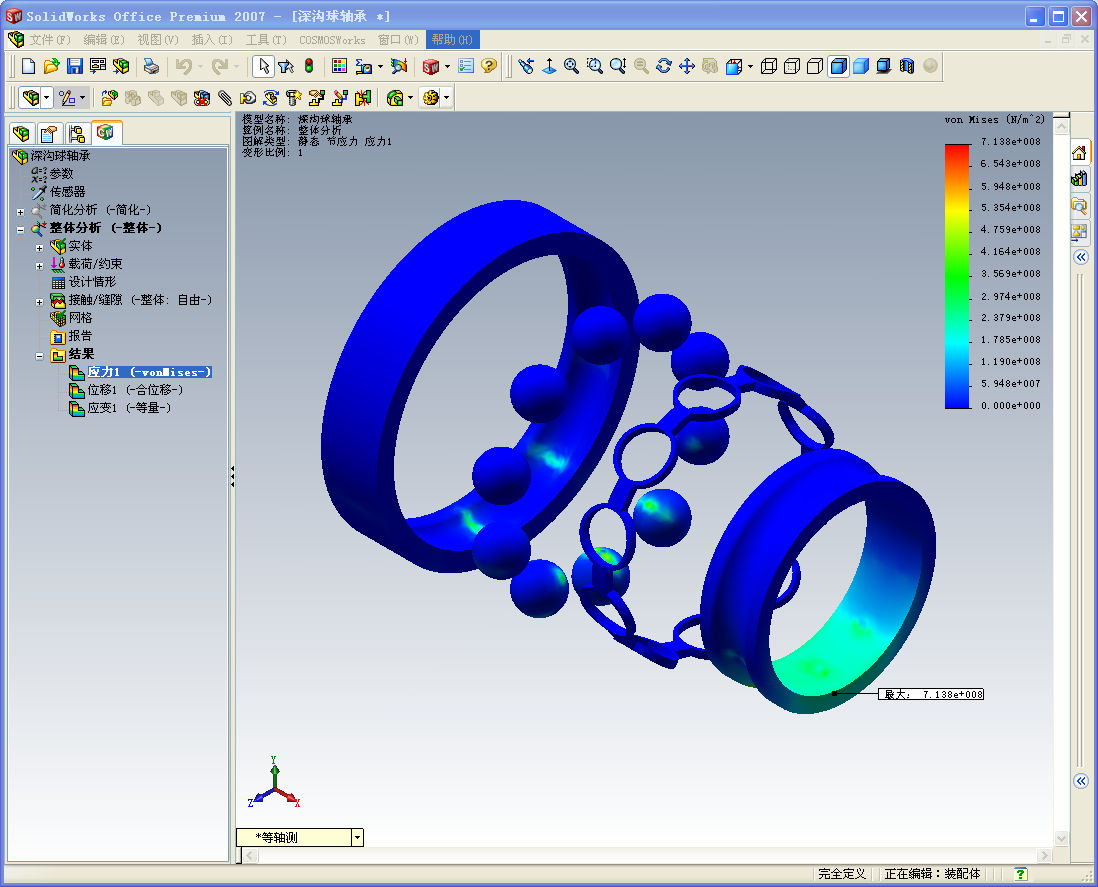Save the document with floppy icon
The image size is (1098, 887).
tap(74, 67)
